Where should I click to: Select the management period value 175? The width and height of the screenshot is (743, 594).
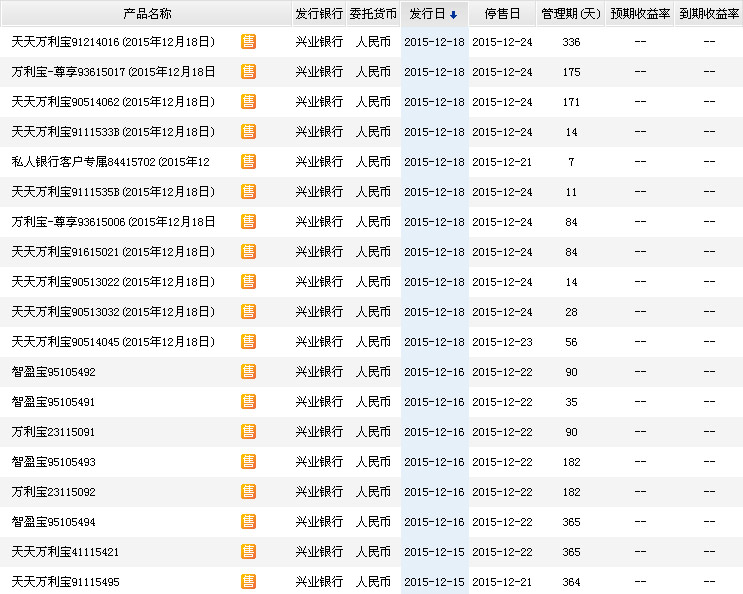point(571,72)
